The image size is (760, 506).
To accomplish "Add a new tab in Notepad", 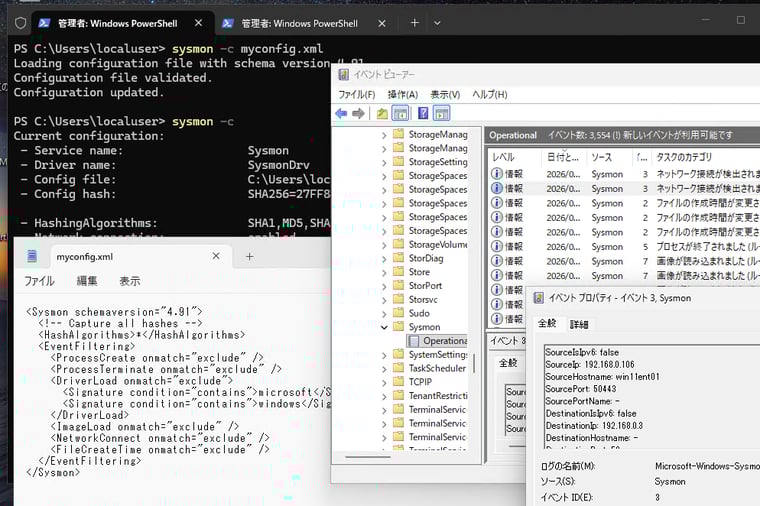I will (250, 256).
